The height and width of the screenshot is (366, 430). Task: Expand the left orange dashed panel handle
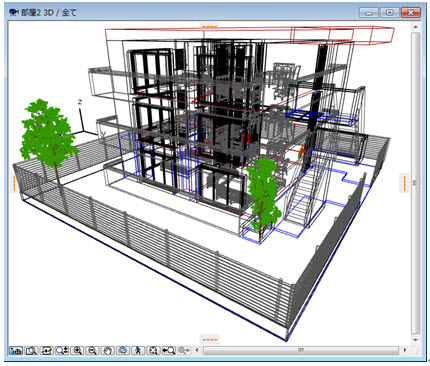(x=14, y=183)
